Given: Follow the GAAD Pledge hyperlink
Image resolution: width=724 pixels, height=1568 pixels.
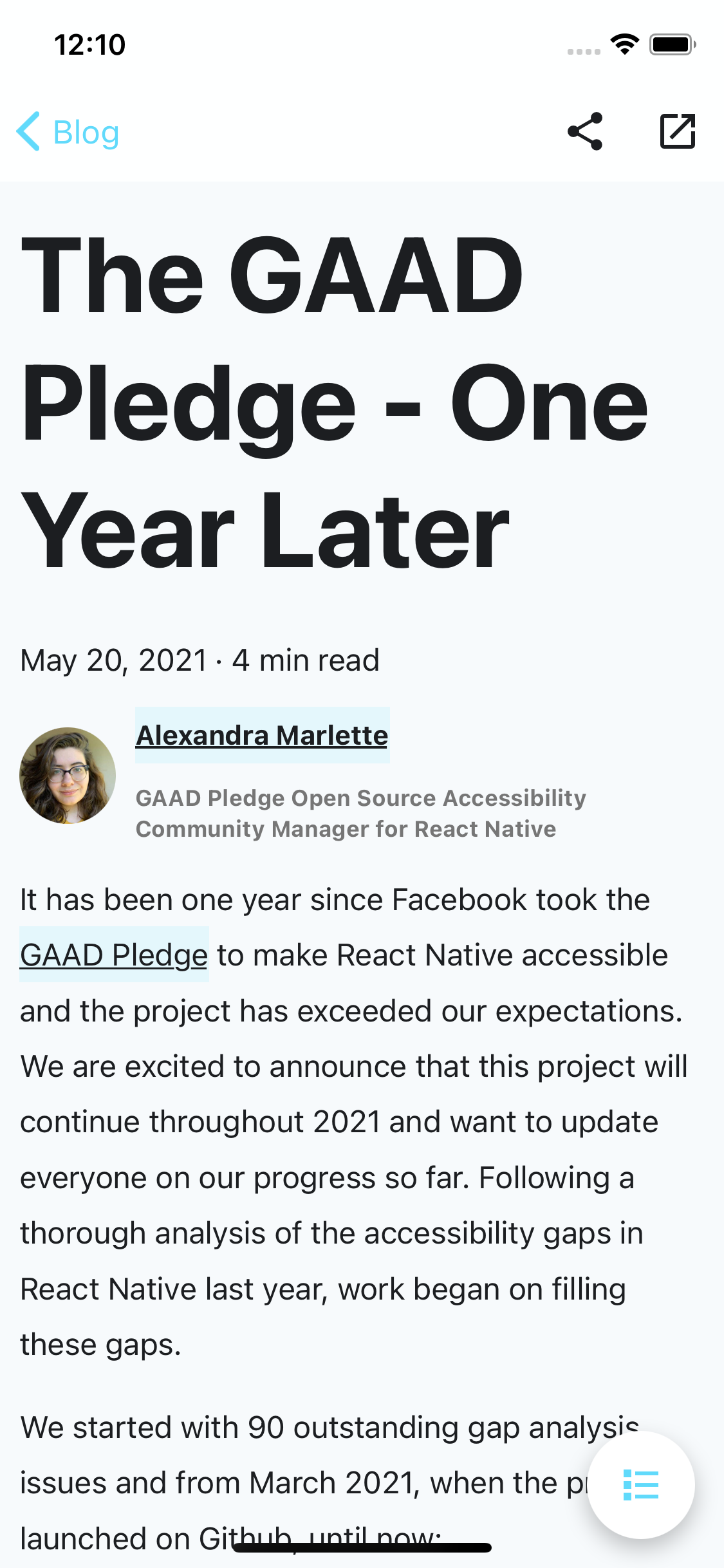Looking at the screenshot, I should tap(114, 955).
